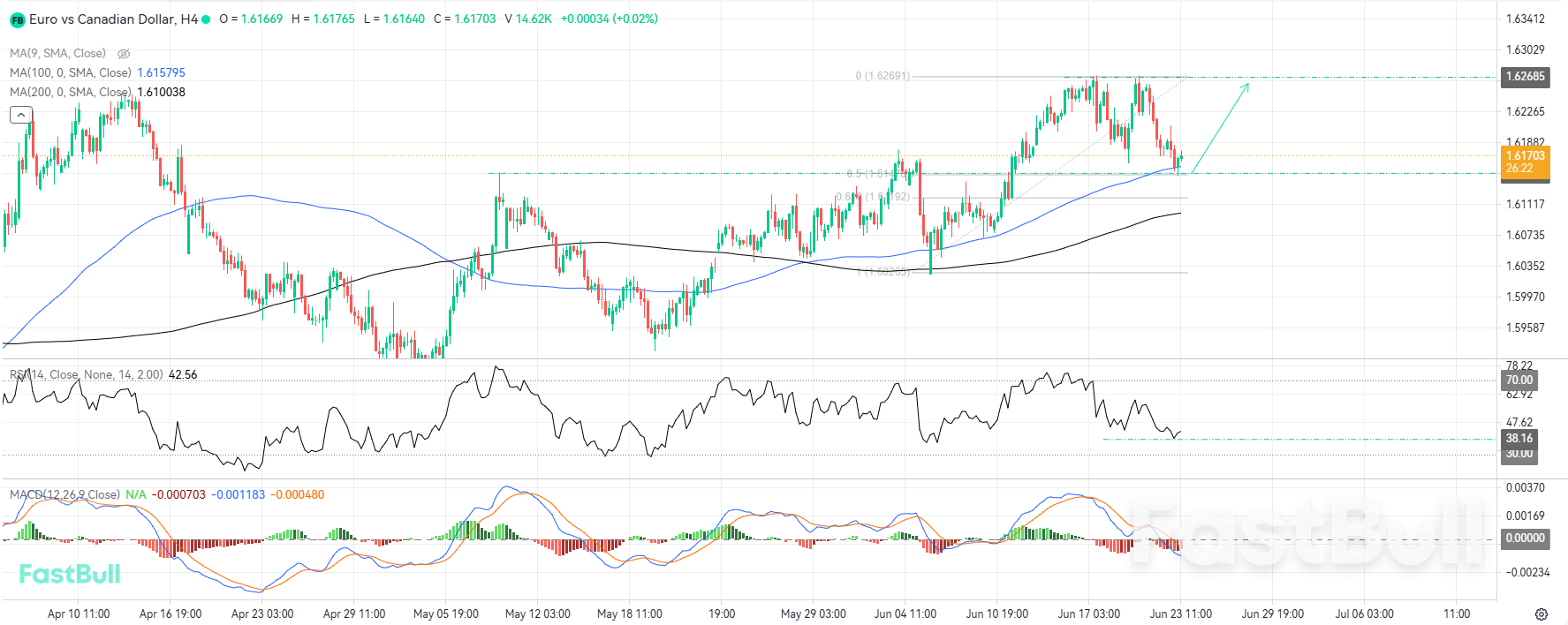This screenshot has height=625, width=1568.
Task: Open chart settings gear icon
Action: 1541,614
